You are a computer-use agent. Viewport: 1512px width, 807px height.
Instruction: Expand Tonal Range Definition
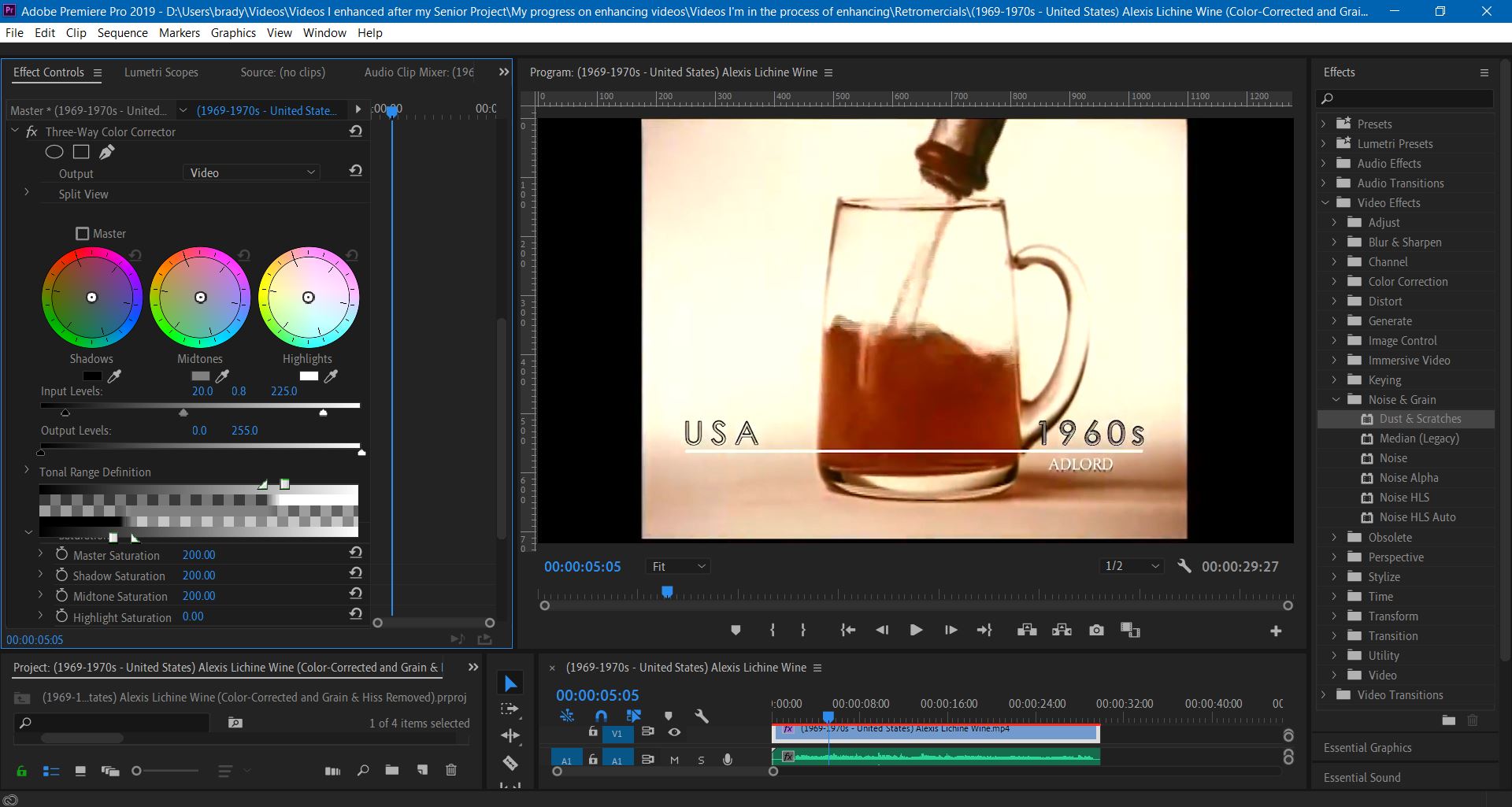click(x=27, y=470)
